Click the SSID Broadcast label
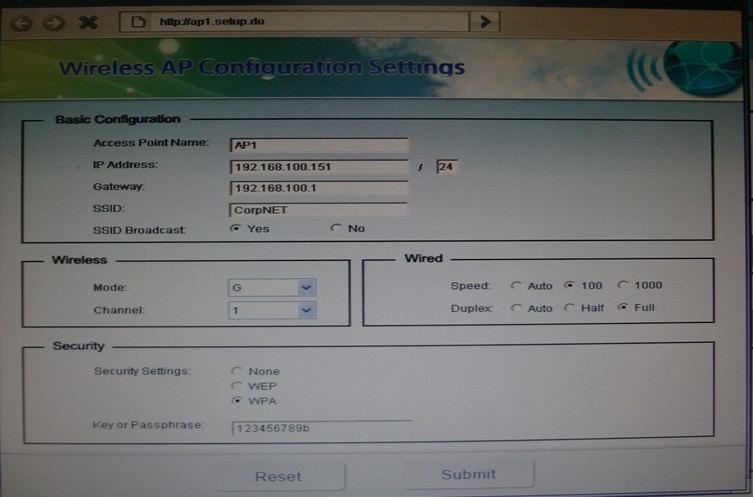The image size is (753, 497). pyautogui.click(x=139, y=230)
